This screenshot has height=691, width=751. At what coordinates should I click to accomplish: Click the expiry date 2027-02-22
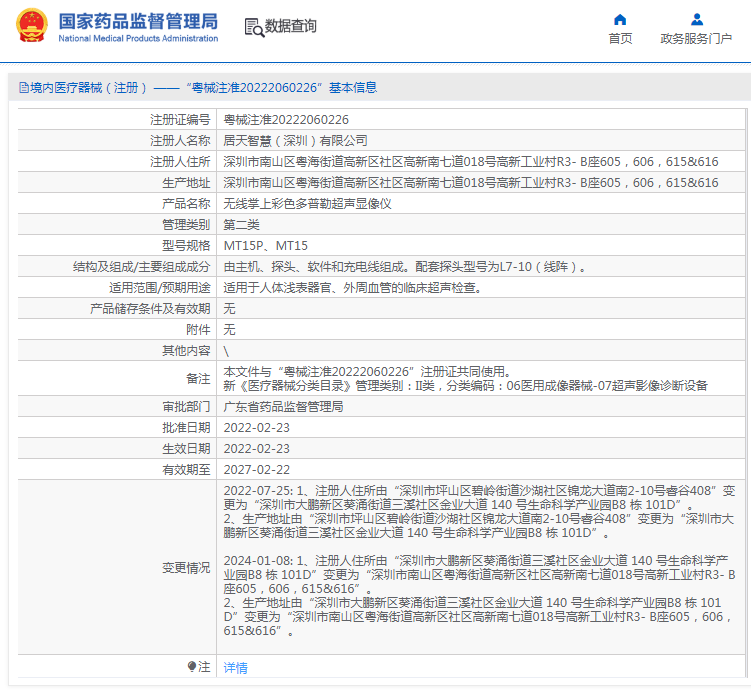coord(257,470)
